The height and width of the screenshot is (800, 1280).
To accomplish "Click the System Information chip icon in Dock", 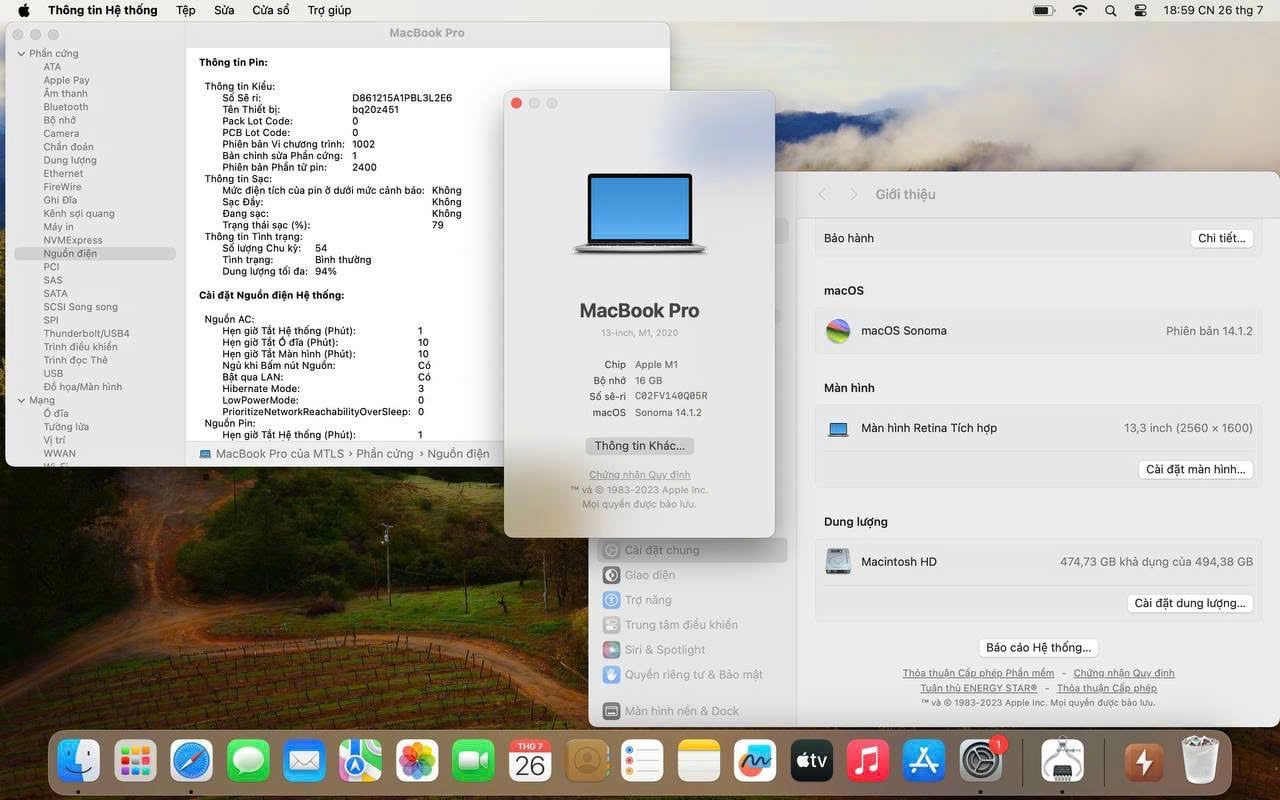I will (1062, 761).
